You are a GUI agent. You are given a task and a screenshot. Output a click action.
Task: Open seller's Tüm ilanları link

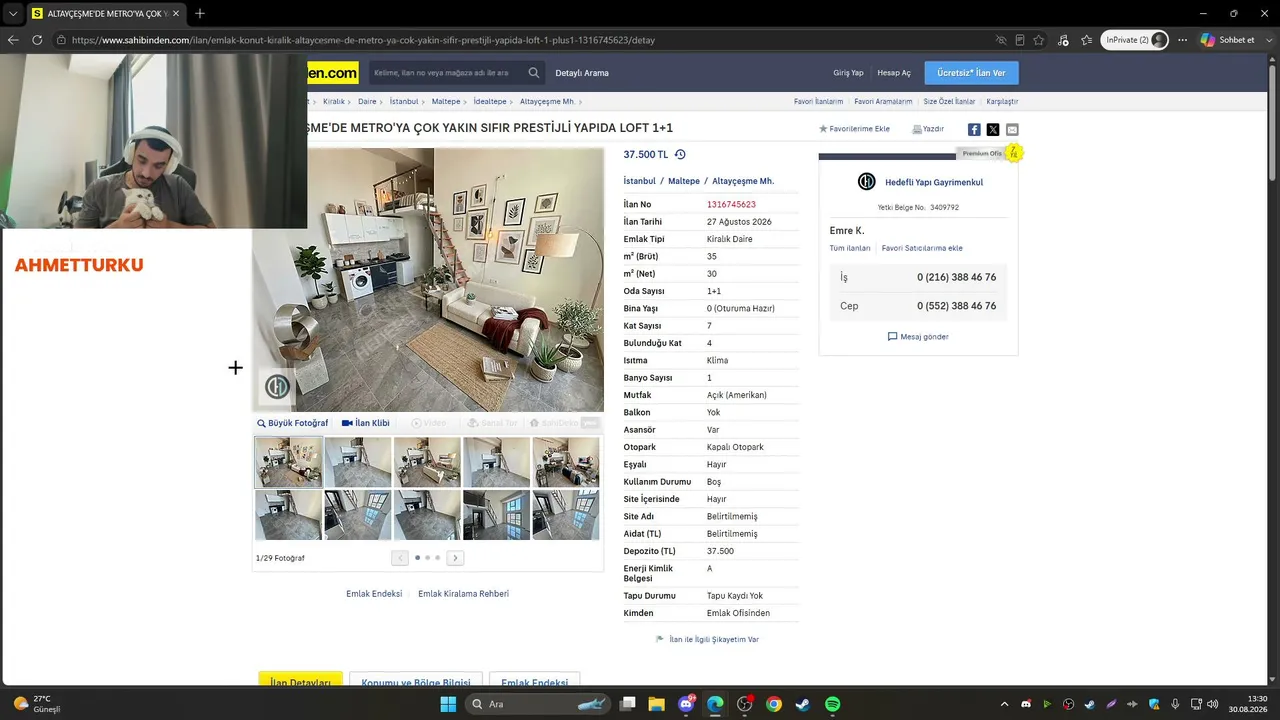pos(850,248)
